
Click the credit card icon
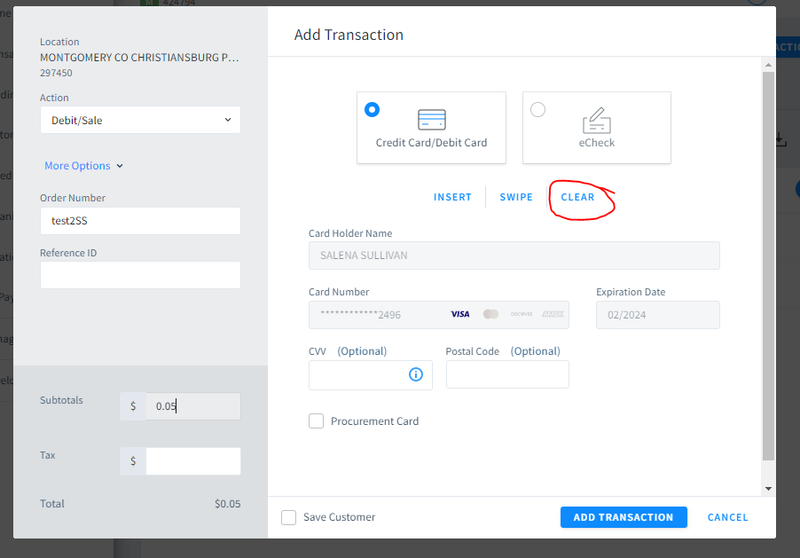pos(432,120)
